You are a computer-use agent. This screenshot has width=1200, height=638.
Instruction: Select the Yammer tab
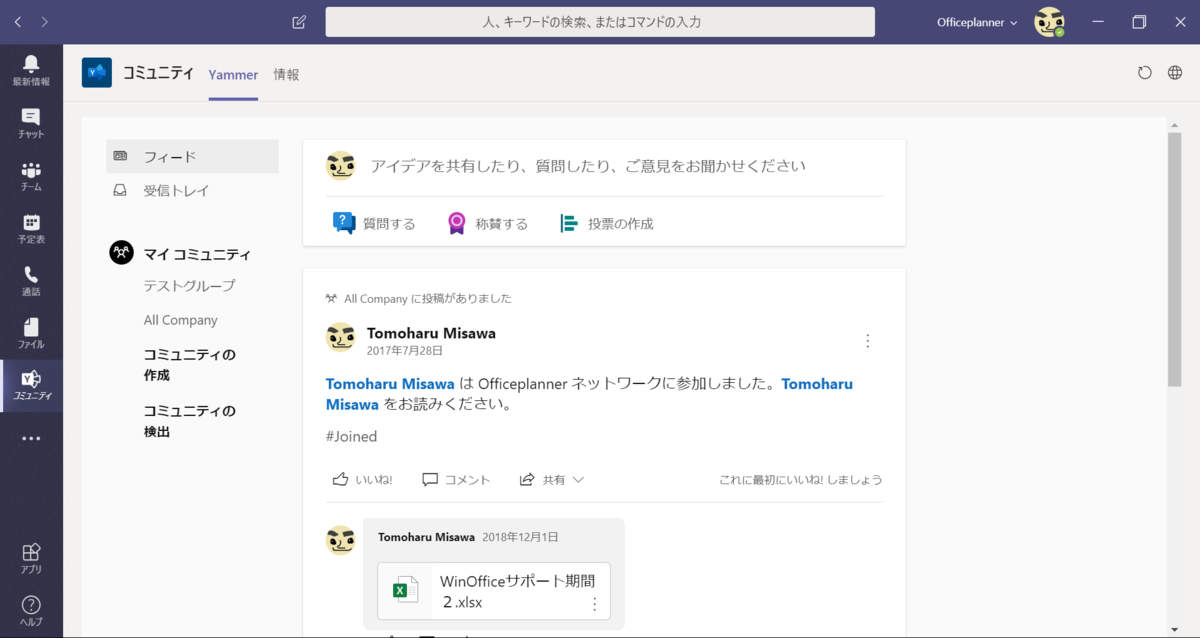pyautogui.click(x=233, y=74)
